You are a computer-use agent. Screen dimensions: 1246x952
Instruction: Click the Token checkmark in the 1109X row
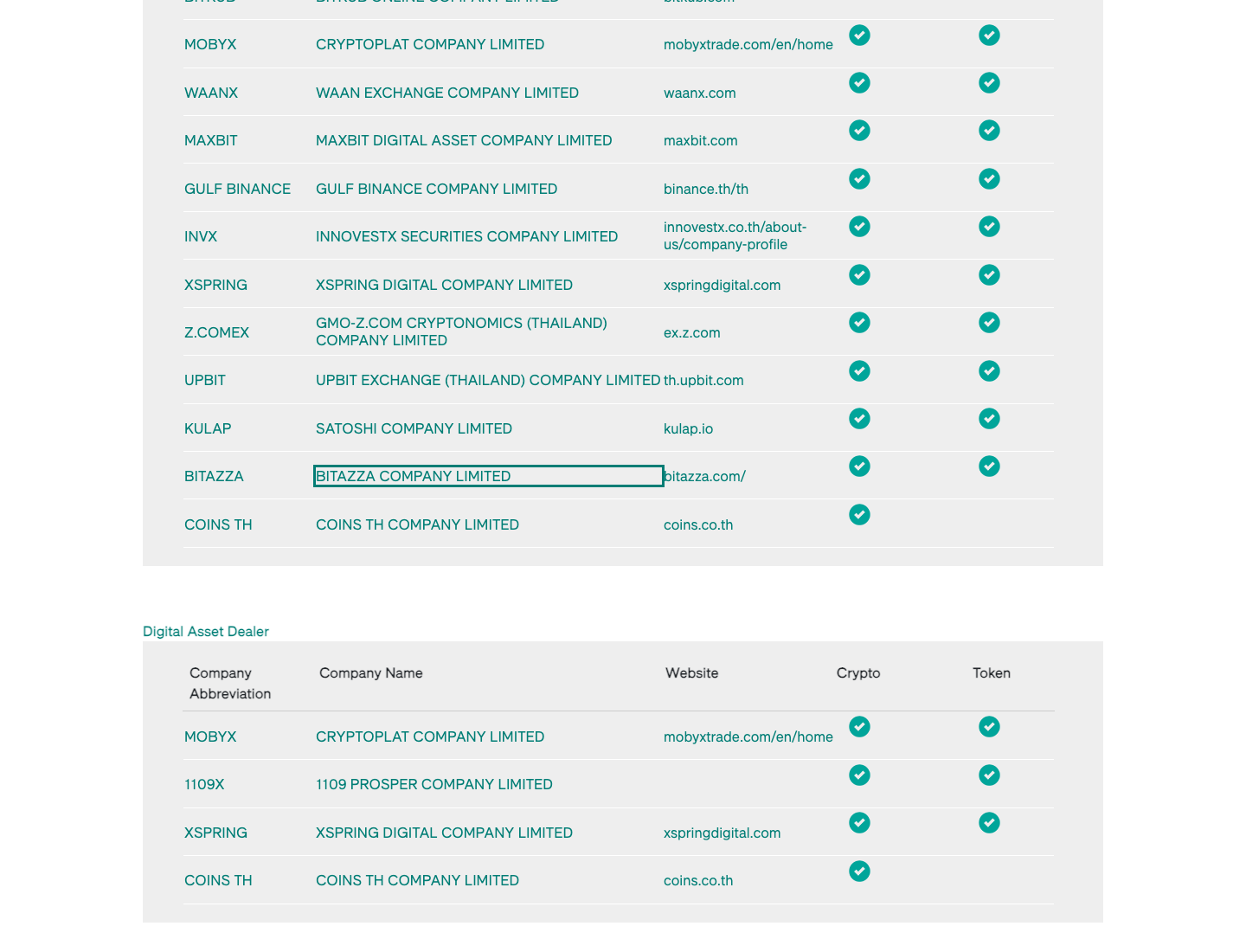pyautogui.click(x=989, y=775)
